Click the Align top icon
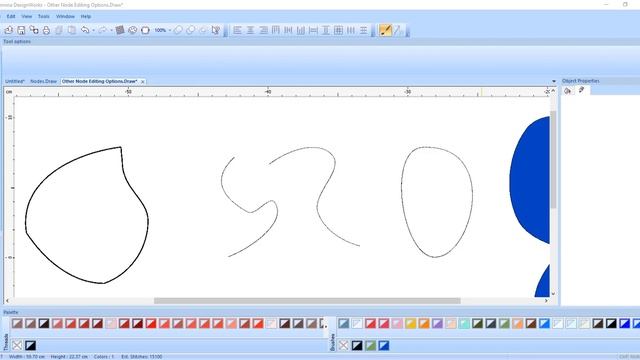This screenshot has height=360, width=640. click(x=276, y=30)
